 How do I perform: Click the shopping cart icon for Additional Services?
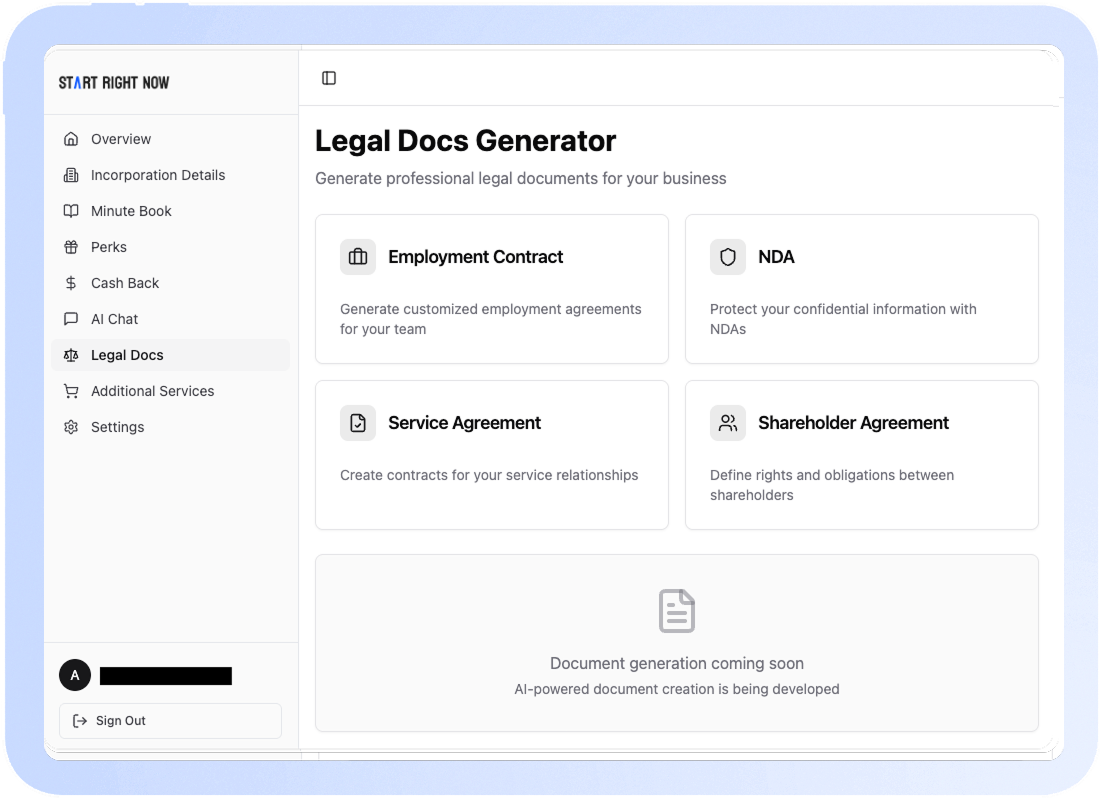tap(71, 391)
